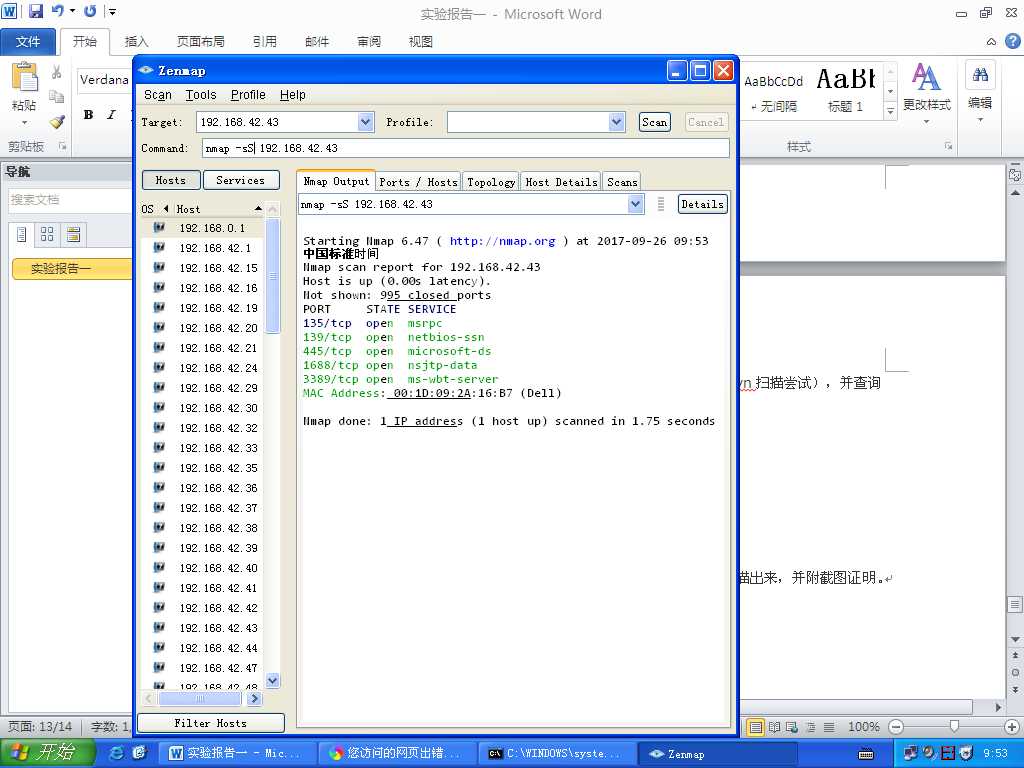Switch Word to Draft view
Image resolution: width=1024 pixels, height=768 pixels.
(x=829, y=726)
